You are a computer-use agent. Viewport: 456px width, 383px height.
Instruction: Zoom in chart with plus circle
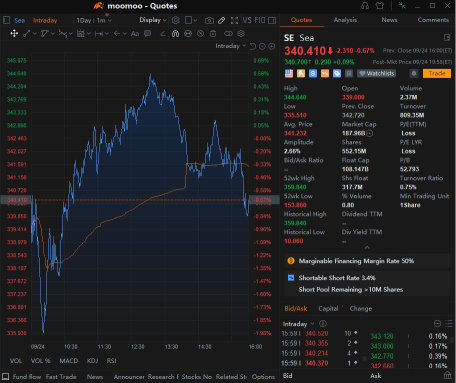(272, 46)
